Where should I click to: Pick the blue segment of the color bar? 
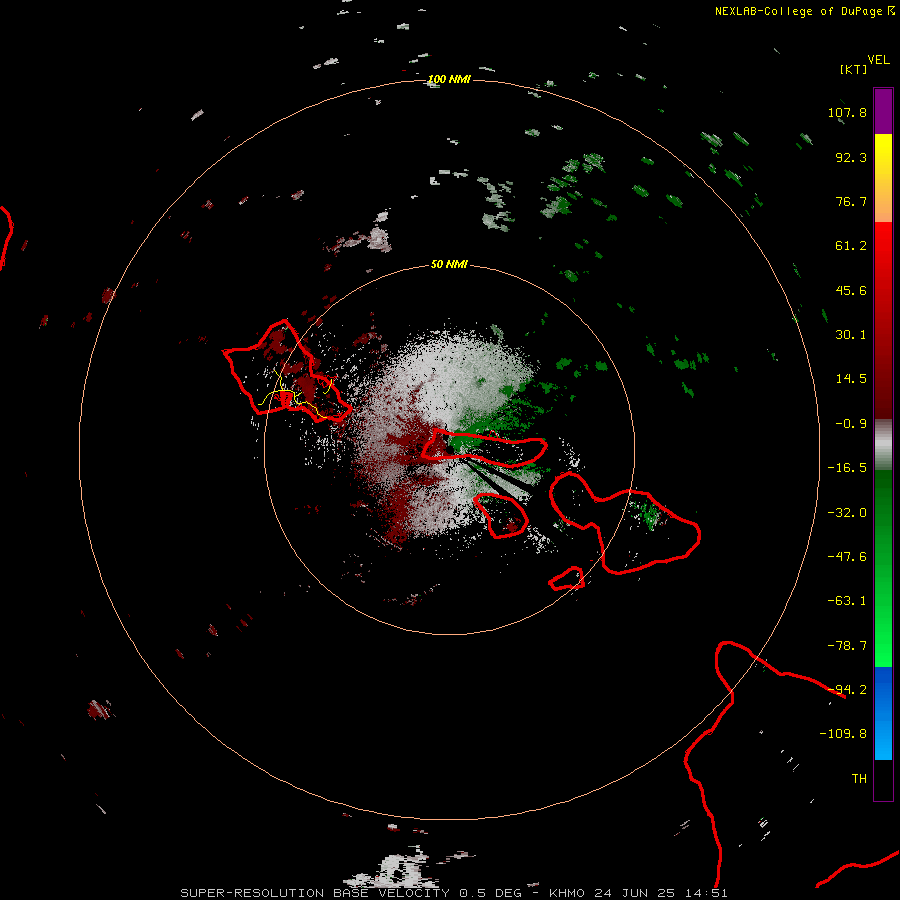883,713
